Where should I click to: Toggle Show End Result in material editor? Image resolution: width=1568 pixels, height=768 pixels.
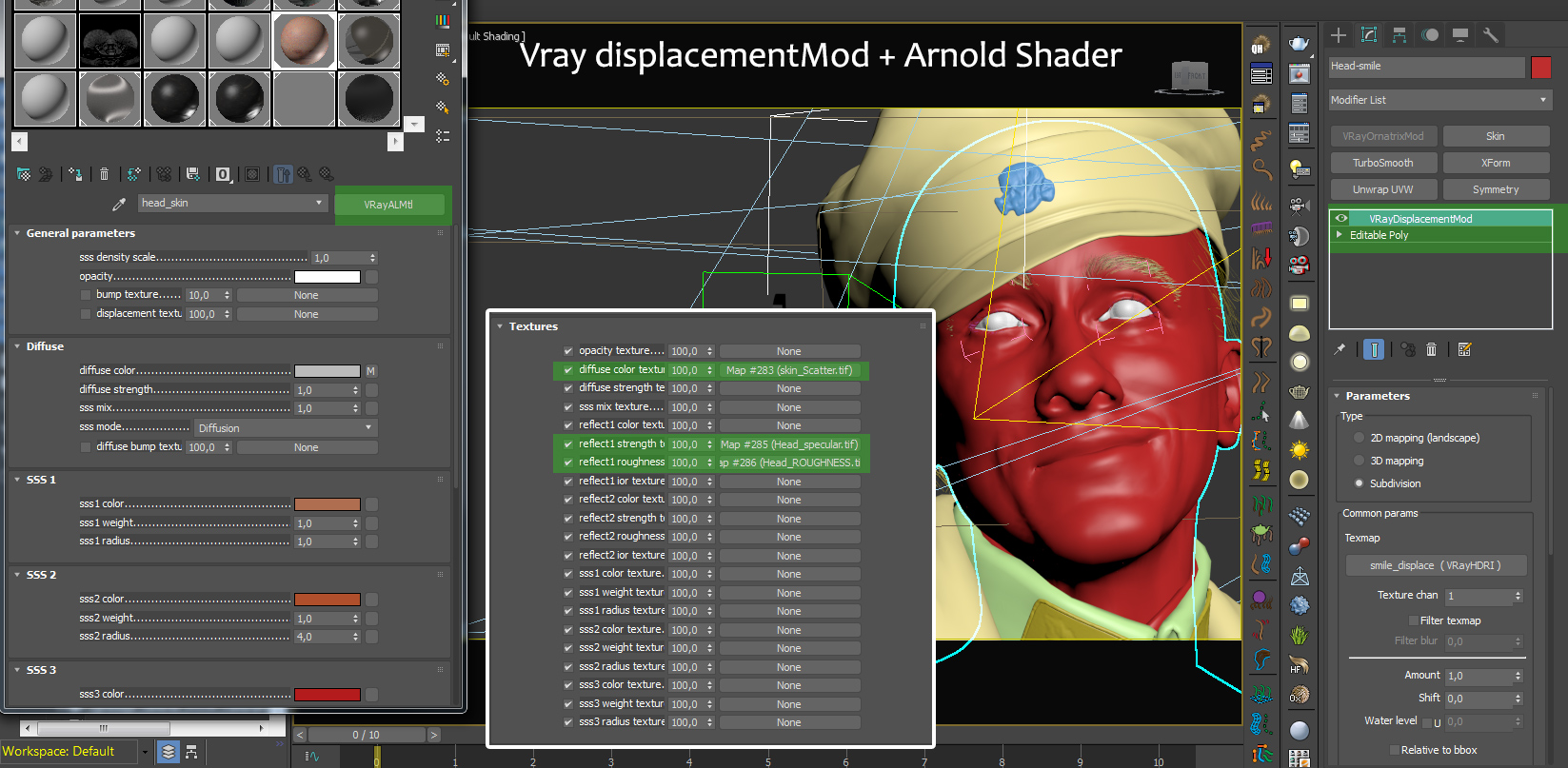pos(283,174)
